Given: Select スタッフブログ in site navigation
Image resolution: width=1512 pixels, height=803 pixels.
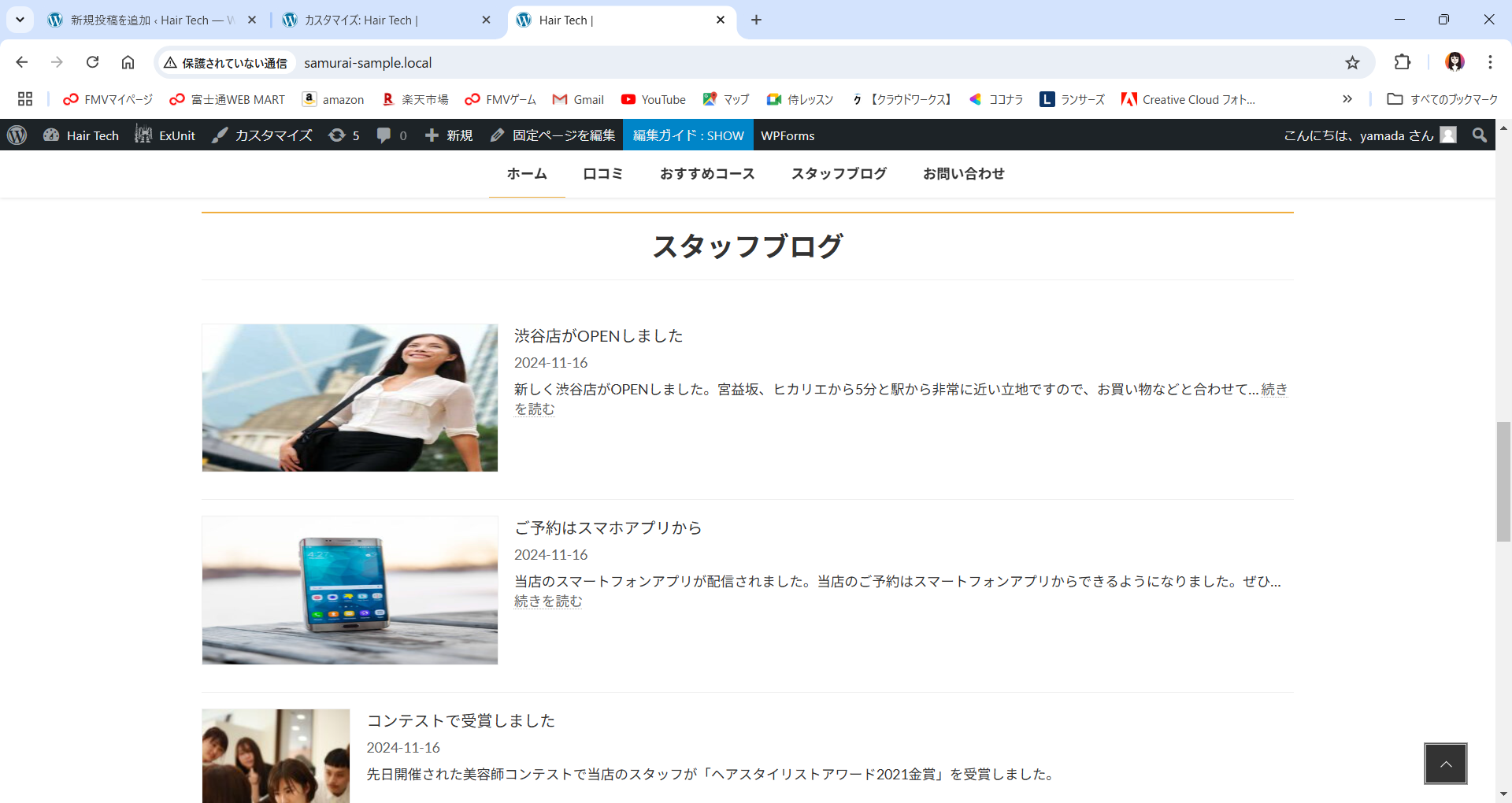Looking at the screenshot, I should 839,173.
